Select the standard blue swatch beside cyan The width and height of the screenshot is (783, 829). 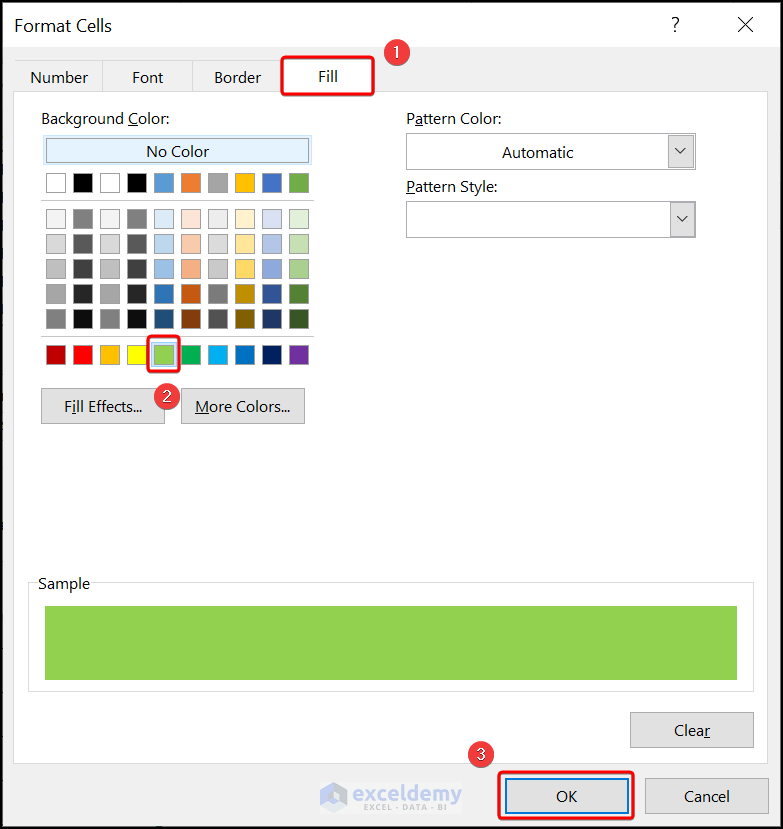[245, 355]
